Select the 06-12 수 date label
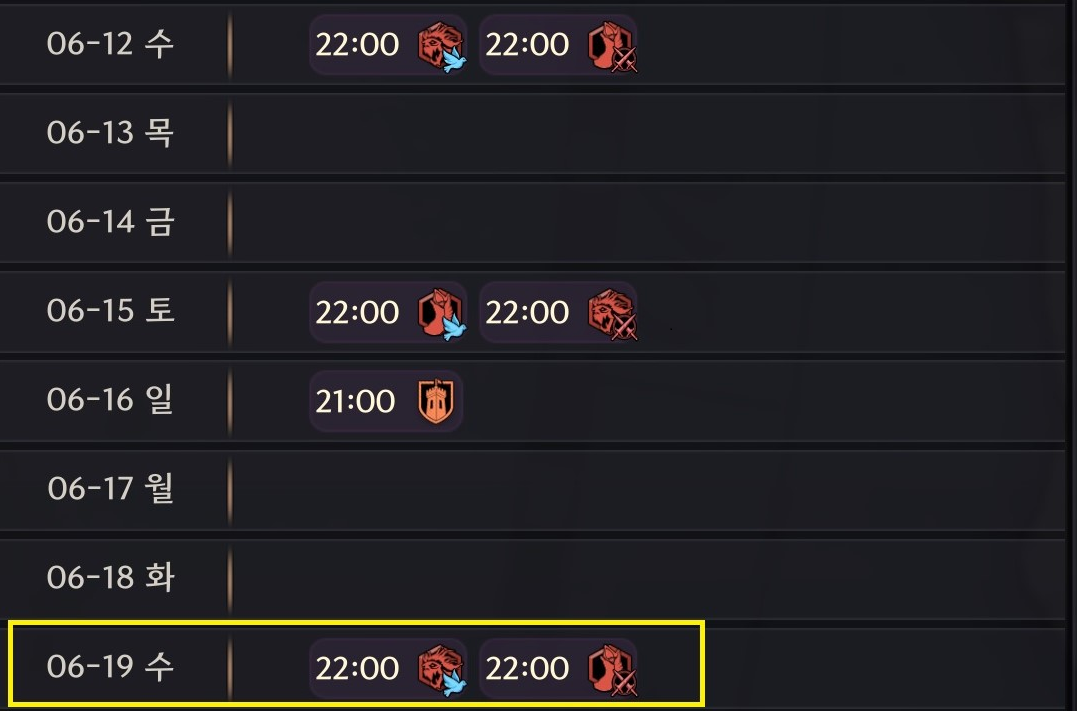 [110, 44]
